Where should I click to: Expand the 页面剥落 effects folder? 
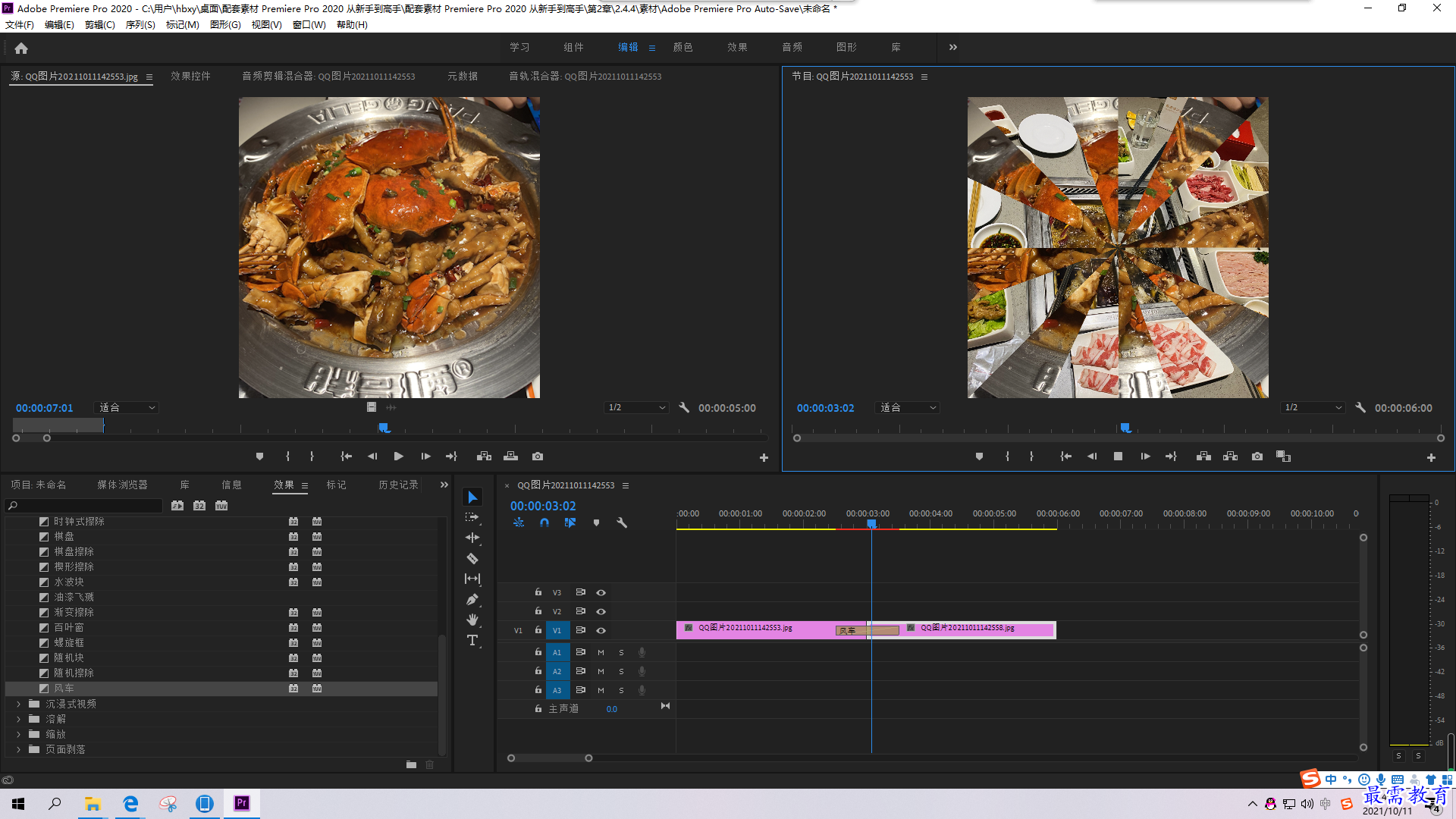[19, 749]
